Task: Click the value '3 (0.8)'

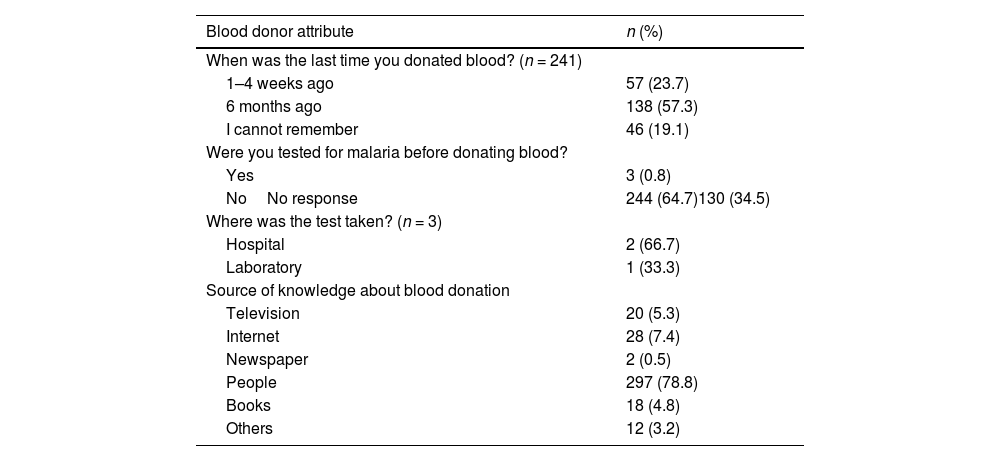Action: [648, 176]
